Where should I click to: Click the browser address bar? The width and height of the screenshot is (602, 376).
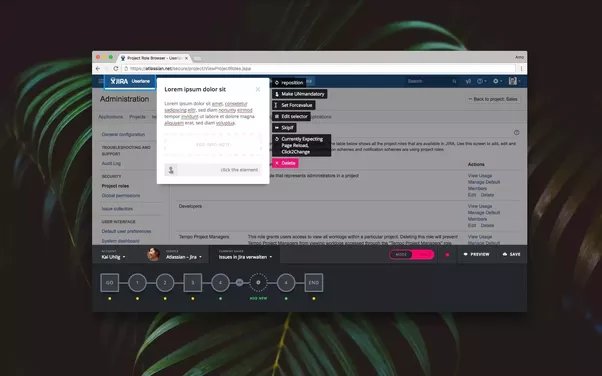tap(319, 68)
